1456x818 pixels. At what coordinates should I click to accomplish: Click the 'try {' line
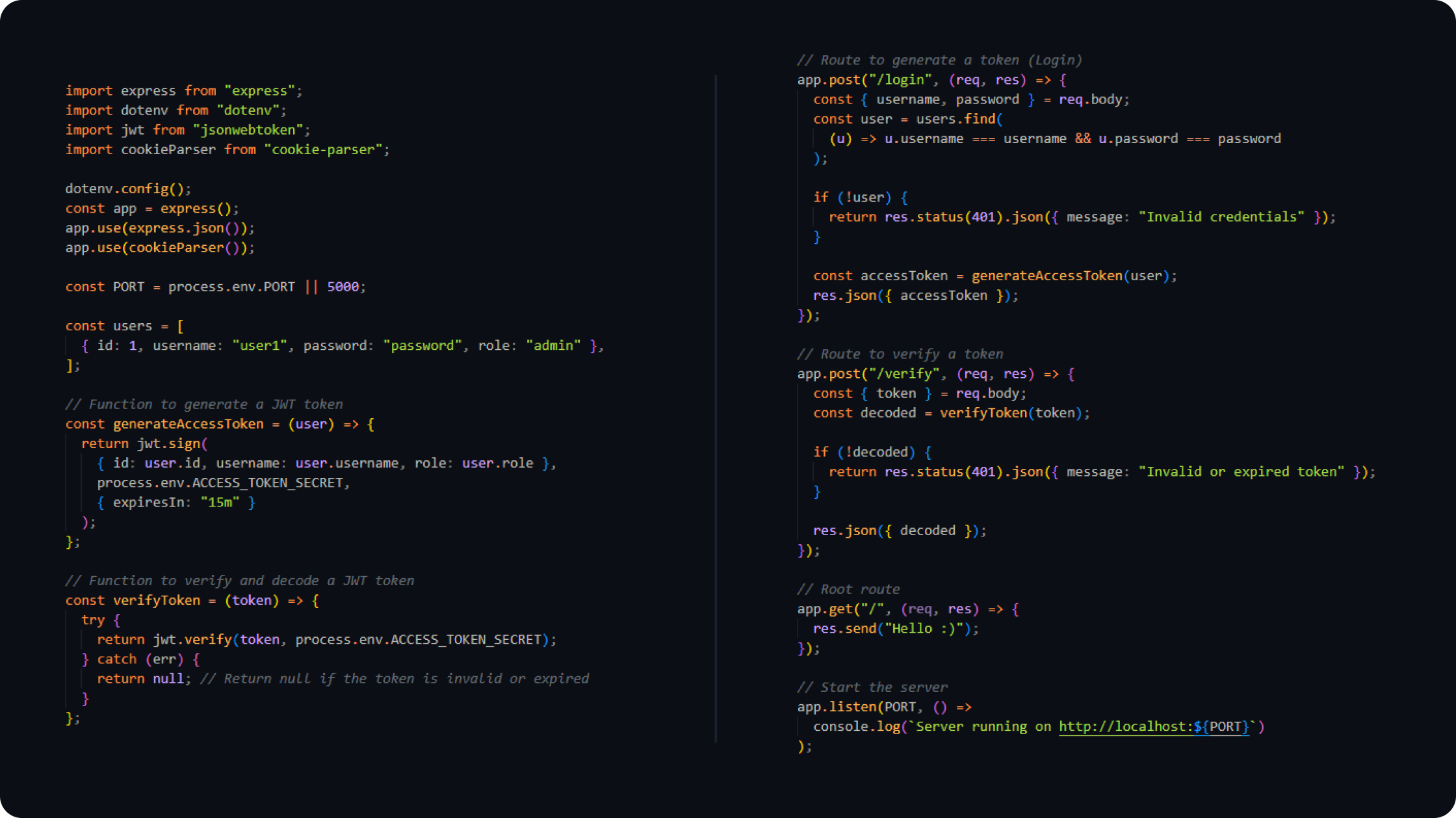pyautogui.click(x=101, y=619)
